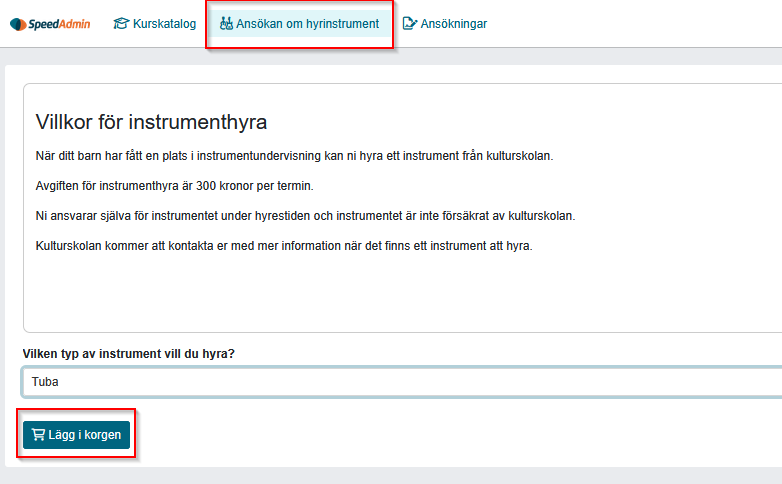Click the sentence starting 'Ni ansvarar själva'
Image resolution: width=782 pixels, height=484 pixels.
(x=305, y=216)
